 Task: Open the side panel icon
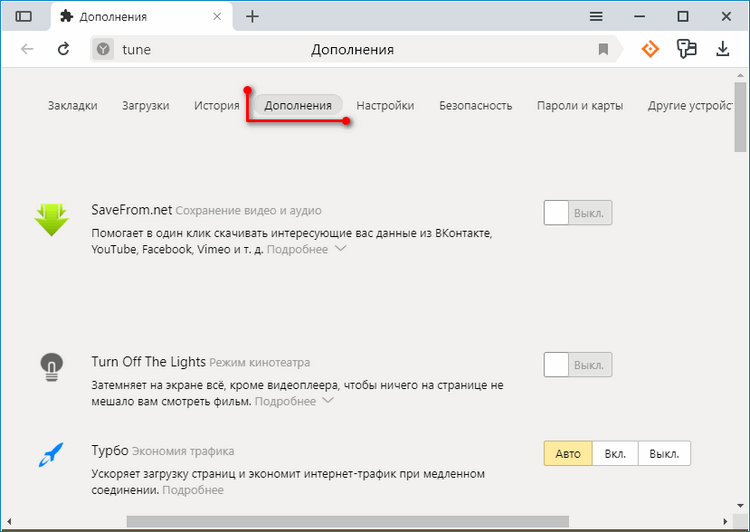click(x=23, y=17)
